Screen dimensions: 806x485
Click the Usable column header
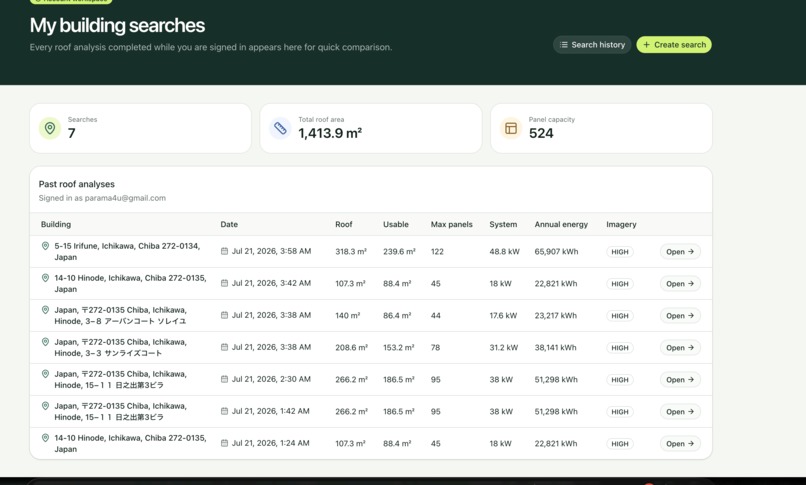396,225
